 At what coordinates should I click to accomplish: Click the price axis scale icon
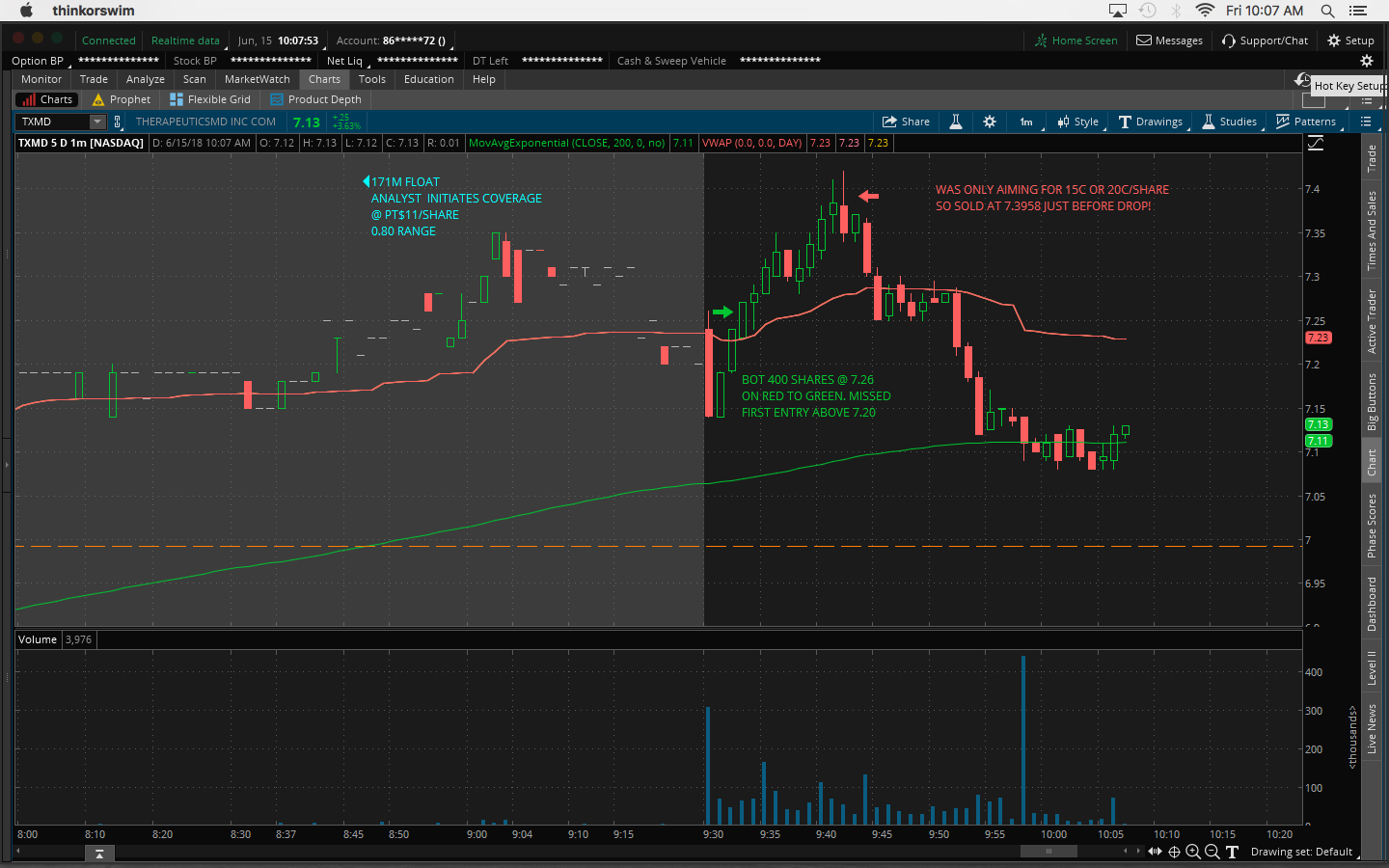(1316, 143)
